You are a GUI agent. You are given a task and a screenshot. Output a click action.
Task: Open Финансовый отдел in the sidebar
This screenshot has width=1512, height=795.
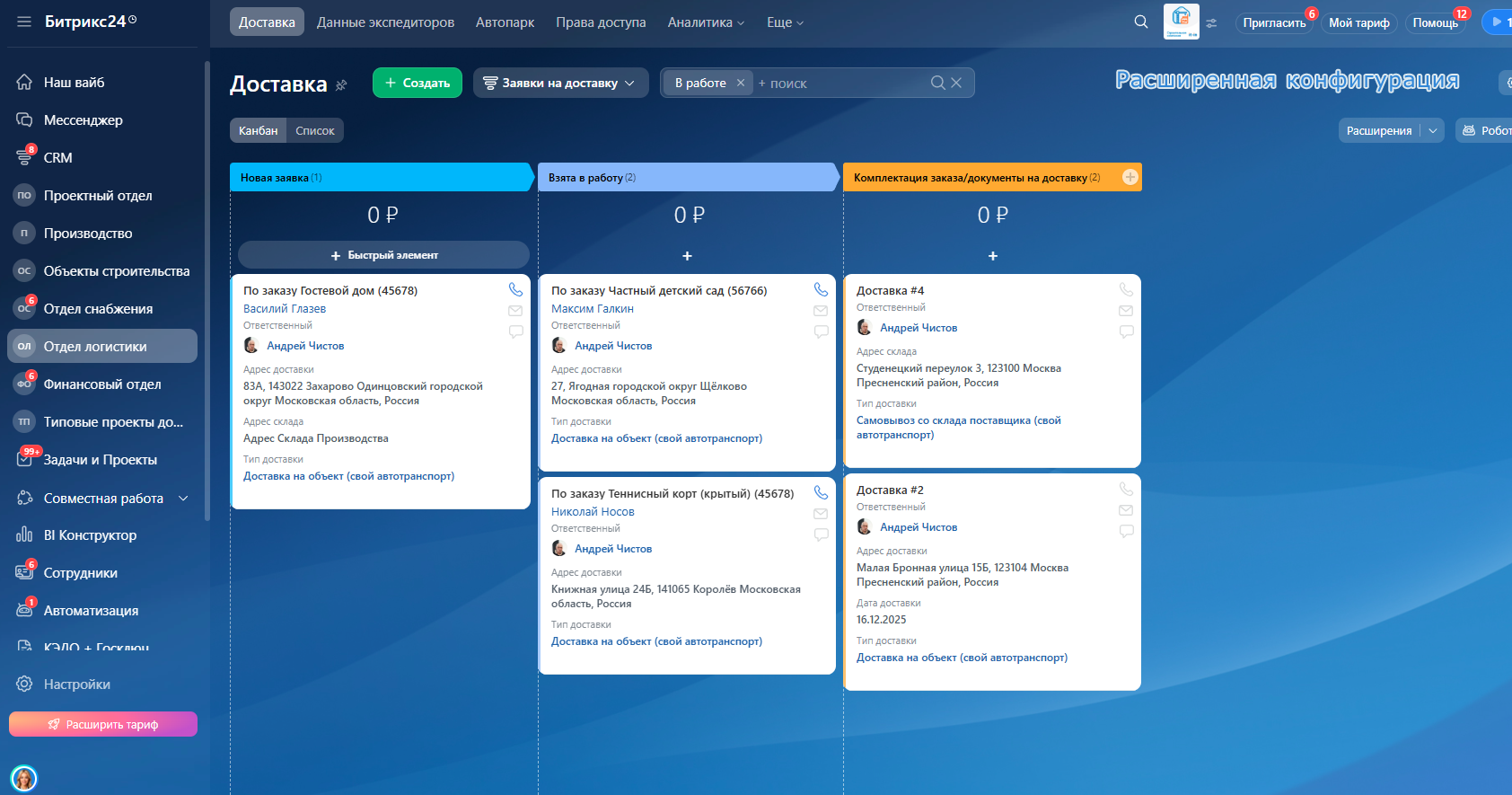pyautogui.click(x=102, y=384)
